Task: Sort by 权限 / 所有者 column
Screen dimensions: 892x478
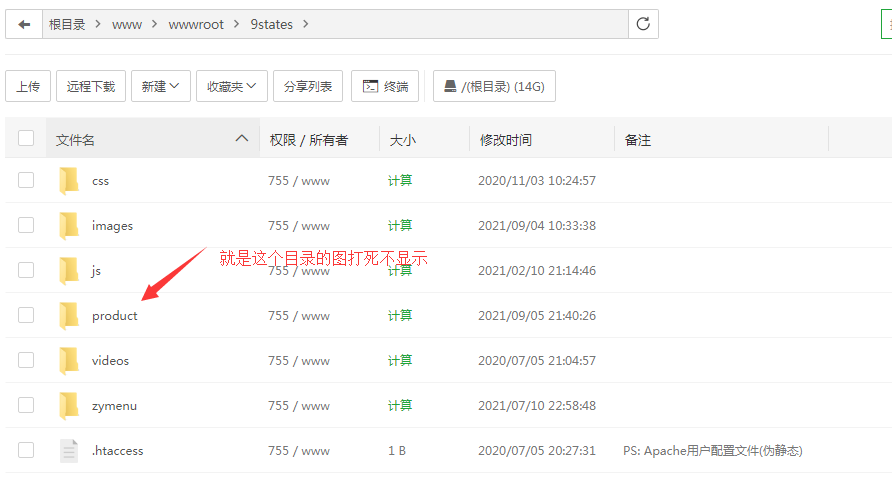Action: pos(308,140)
